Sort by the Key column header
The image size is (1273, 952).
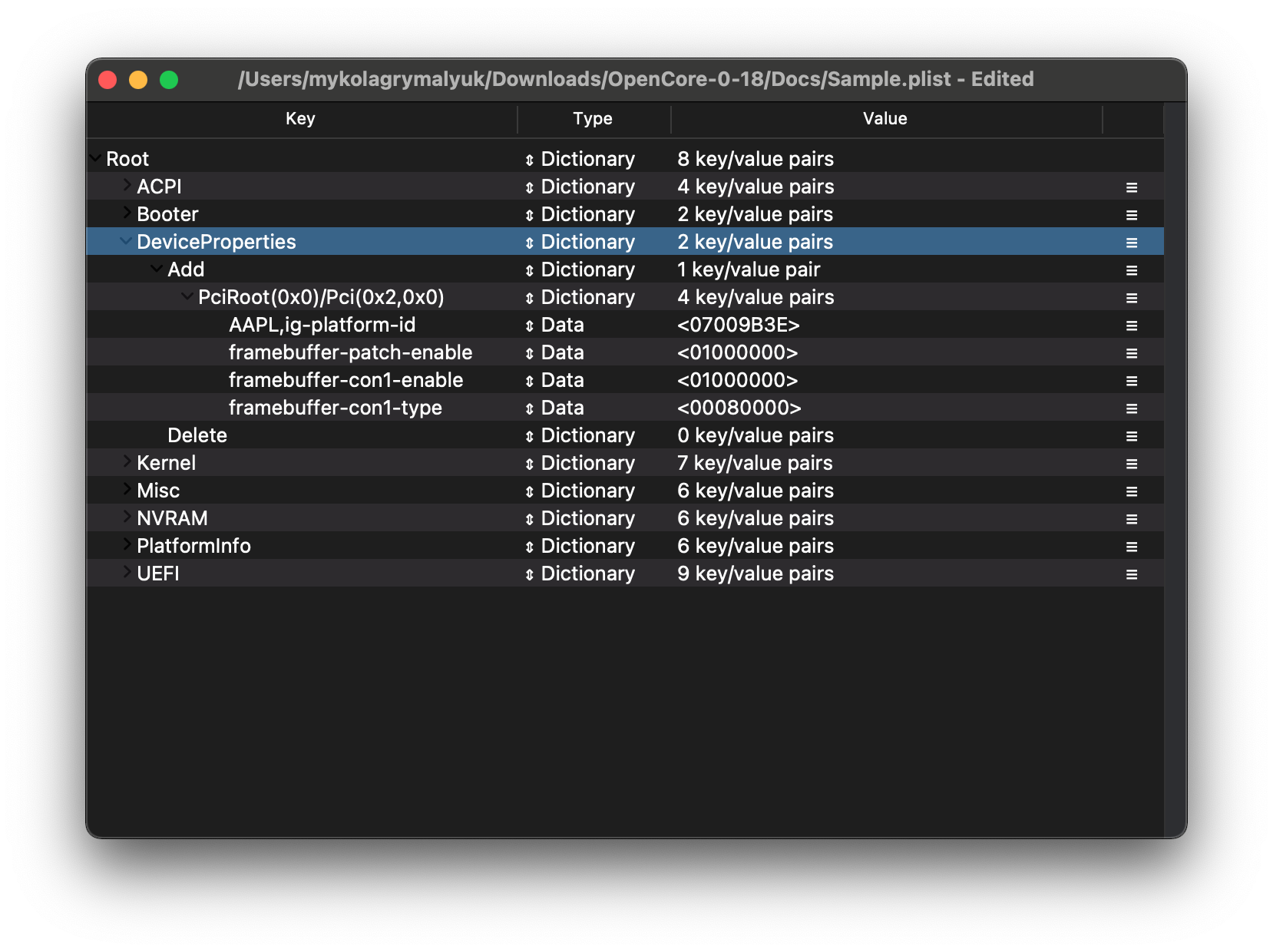pyautogui.click(x=300, y=119)
